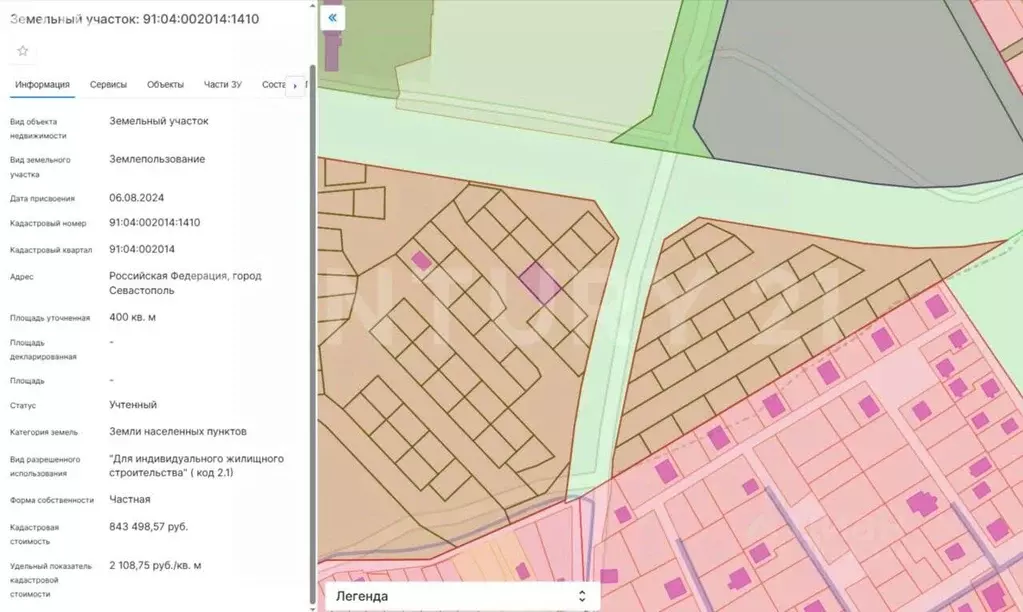Expand the Легенда panel
1023x612 pixels.
point(460,597)
